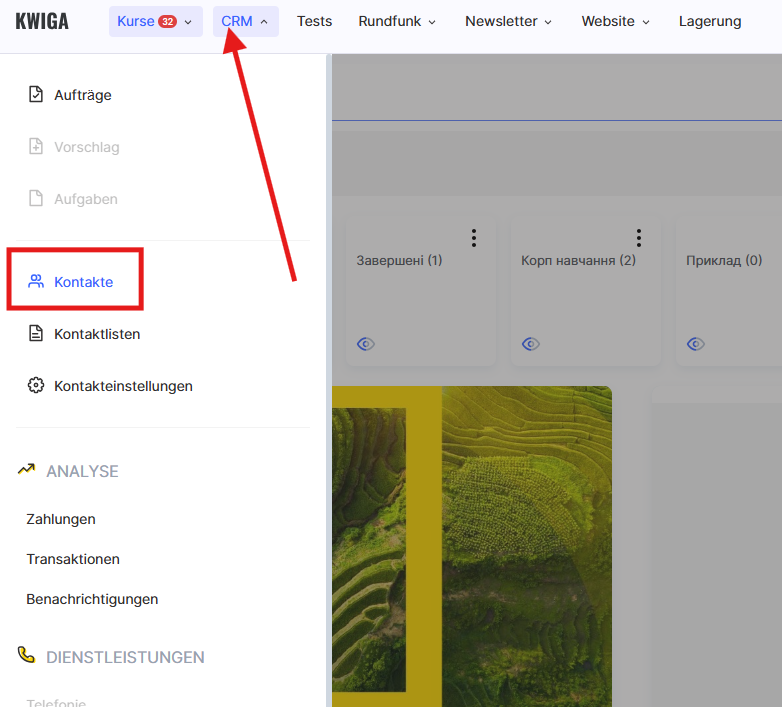This screenshot has height=707, width=782.
Task: Click the KWIGA logo
Action: point(42,21)
